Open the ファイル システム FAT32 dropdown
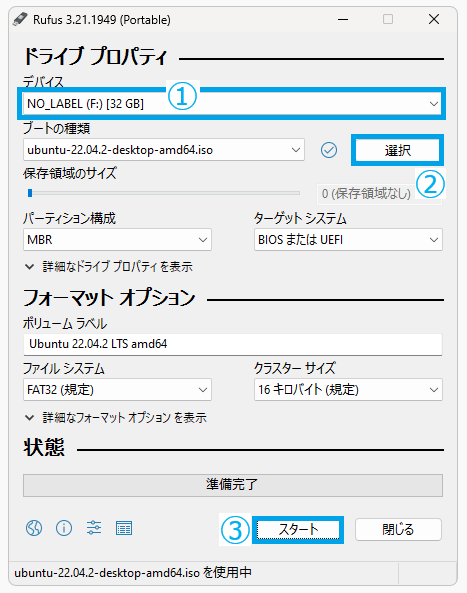467x593 pixels. (x=117, y=390)
